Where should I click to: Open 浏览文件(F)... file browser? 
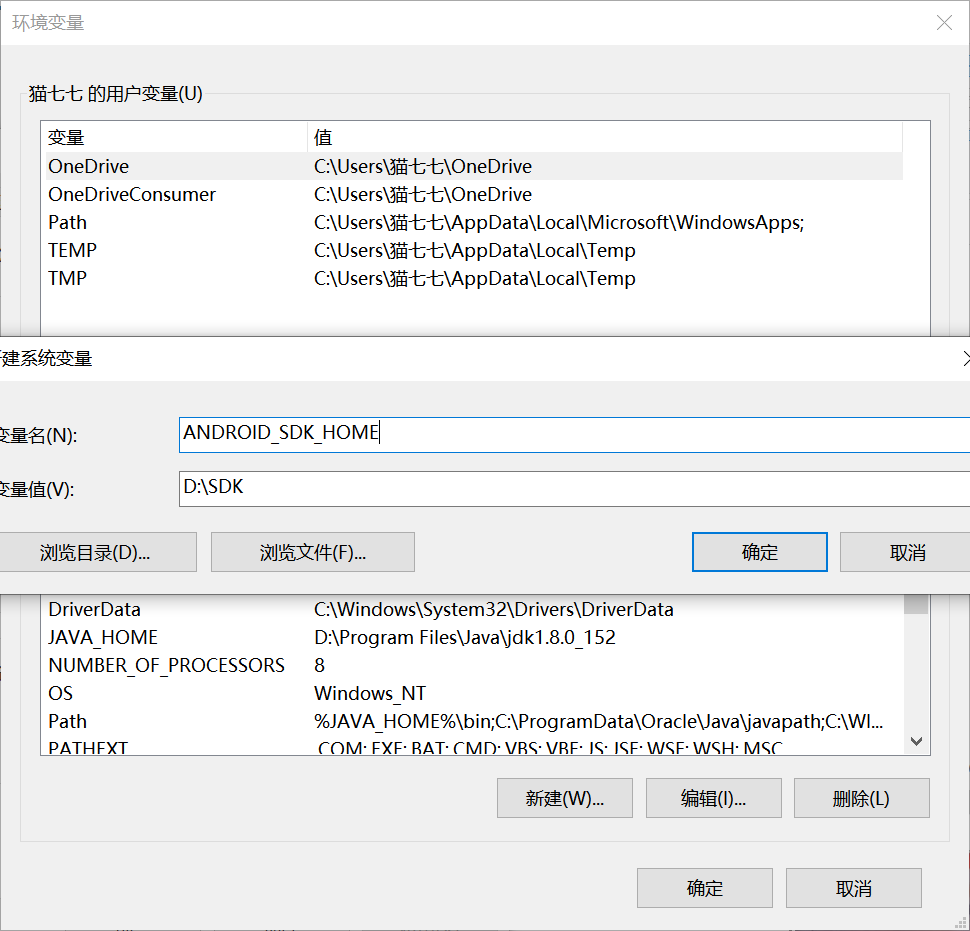pos(313,552)
